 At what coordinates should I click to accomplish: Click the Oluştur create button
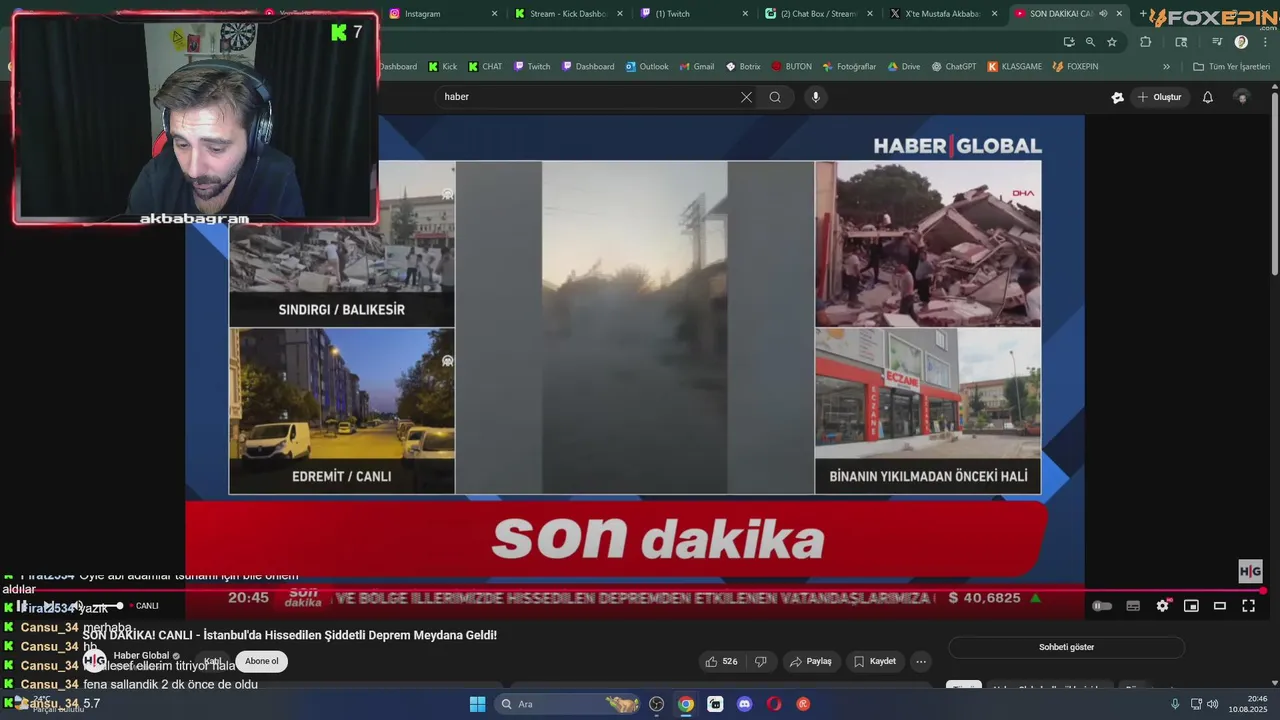pyautogui.click(x=1159, y=97)
